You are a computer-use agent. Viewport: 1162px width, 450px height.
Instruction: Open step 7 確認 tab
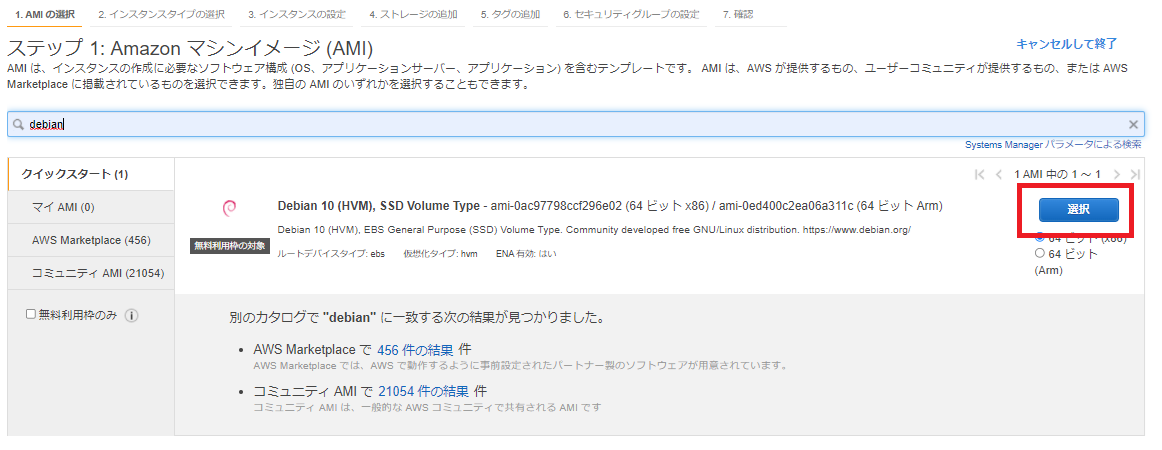coord(750,15)
